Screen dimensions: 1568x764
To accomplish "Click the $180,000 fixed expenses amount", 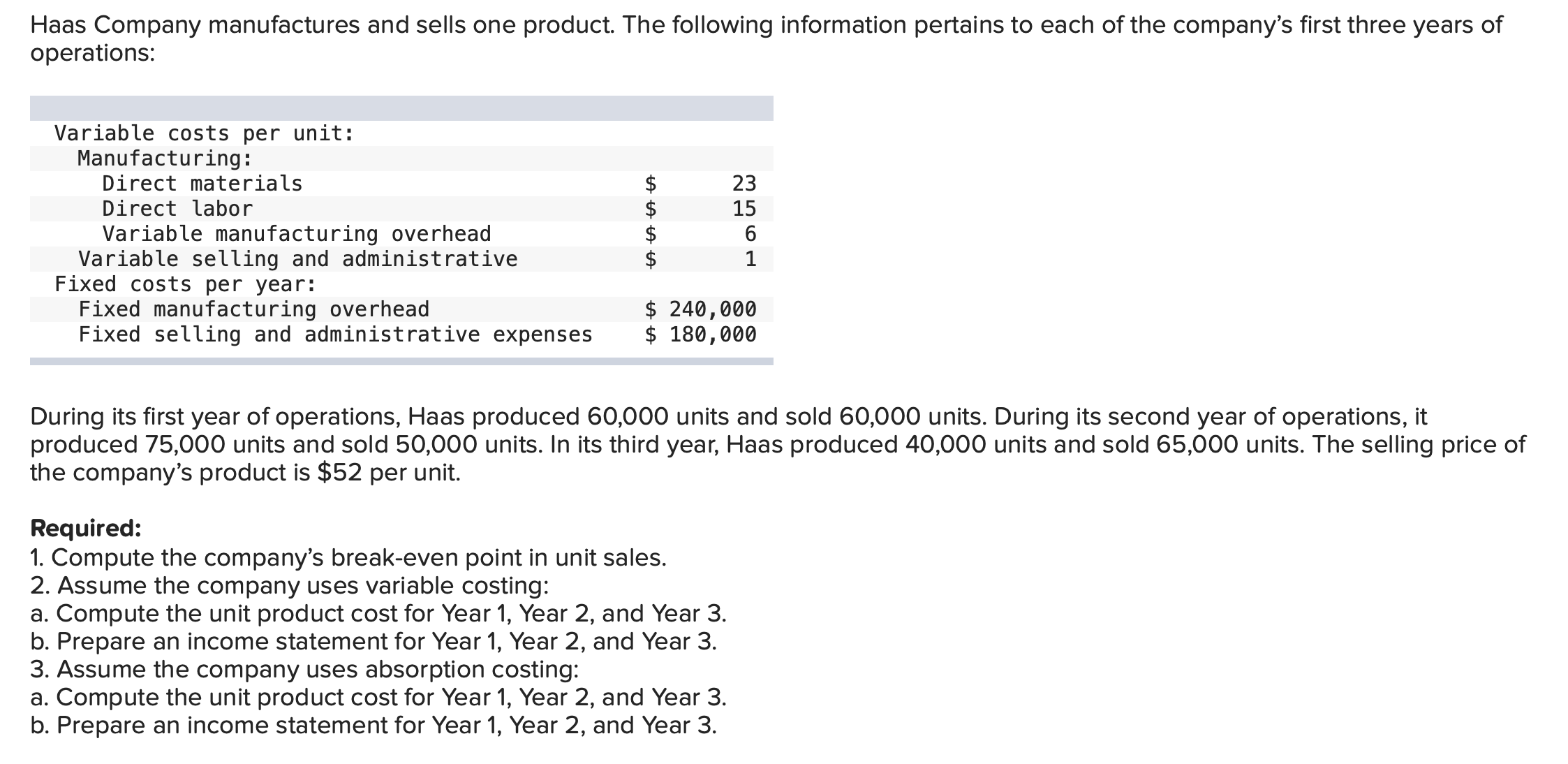I will coord(700,335).
